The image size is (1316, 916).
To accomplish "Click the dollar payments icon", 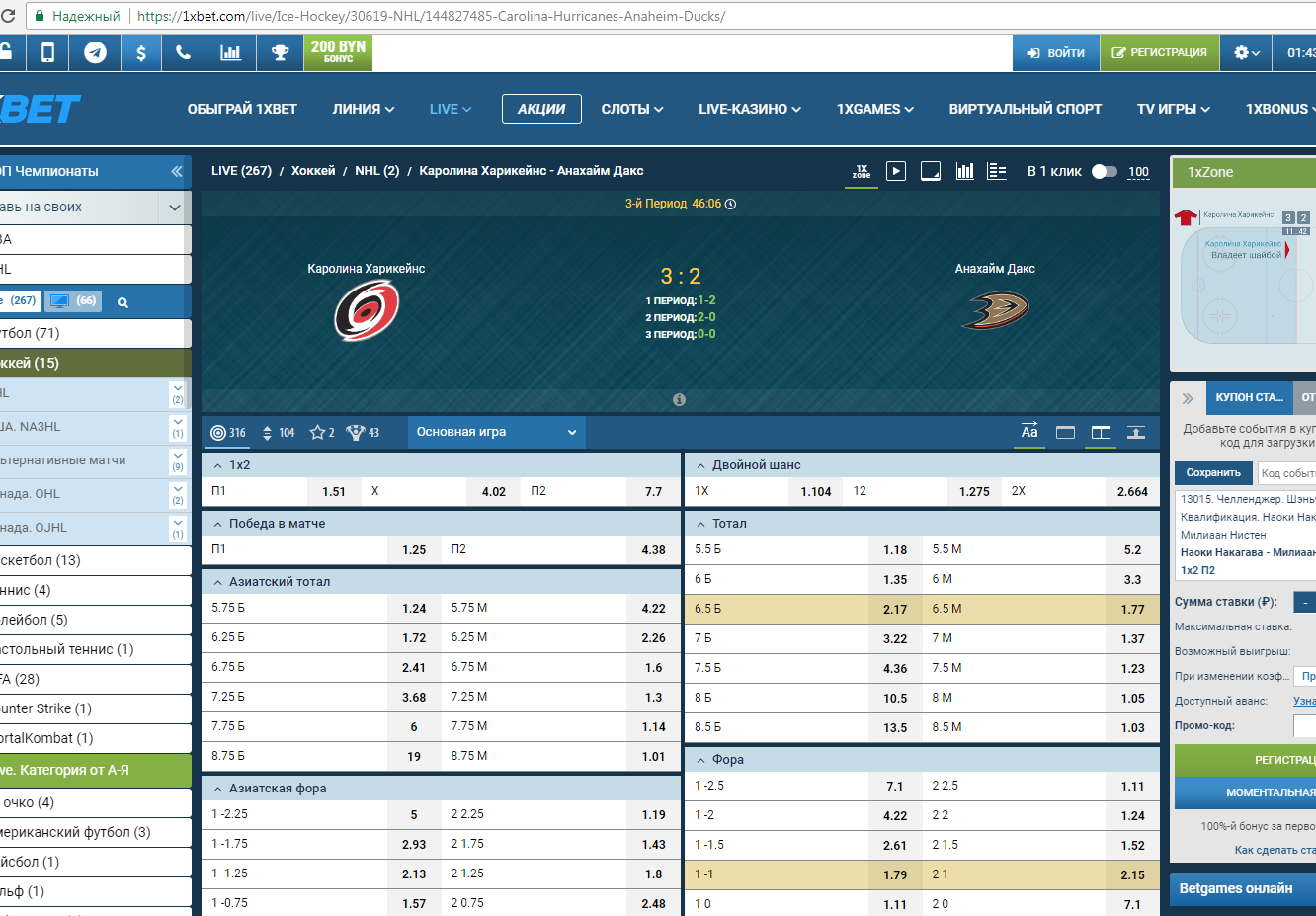I will (140, 53).
